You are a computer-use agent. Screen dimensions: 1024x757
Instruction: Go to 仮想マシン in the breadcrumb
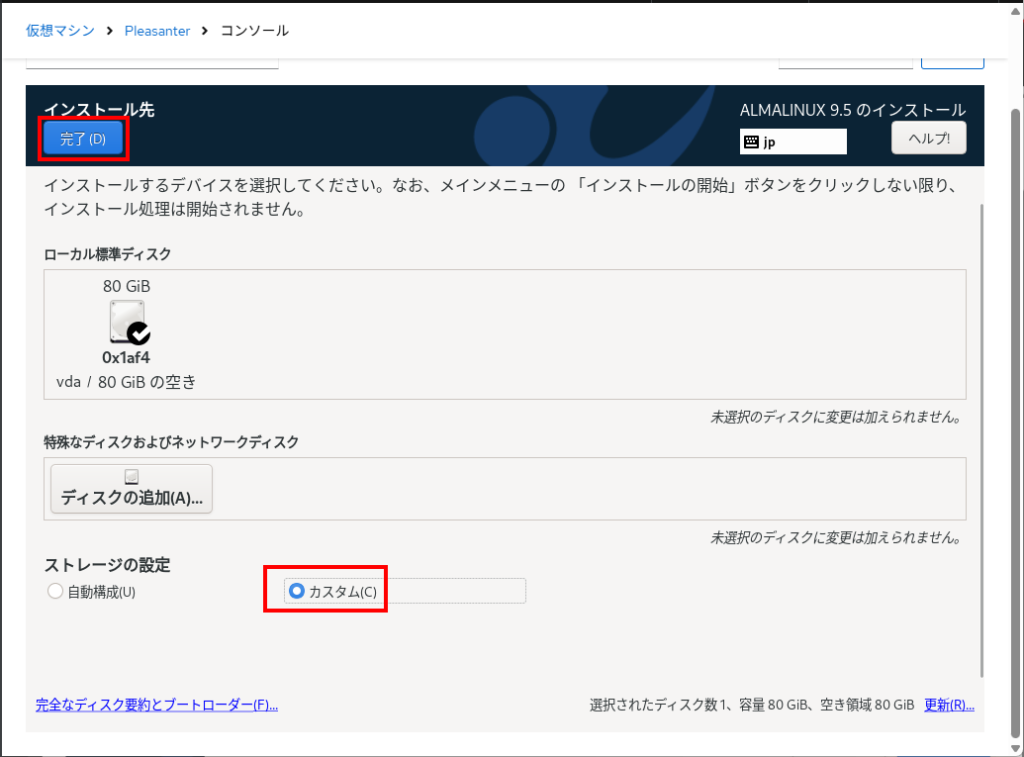(60, 30)
